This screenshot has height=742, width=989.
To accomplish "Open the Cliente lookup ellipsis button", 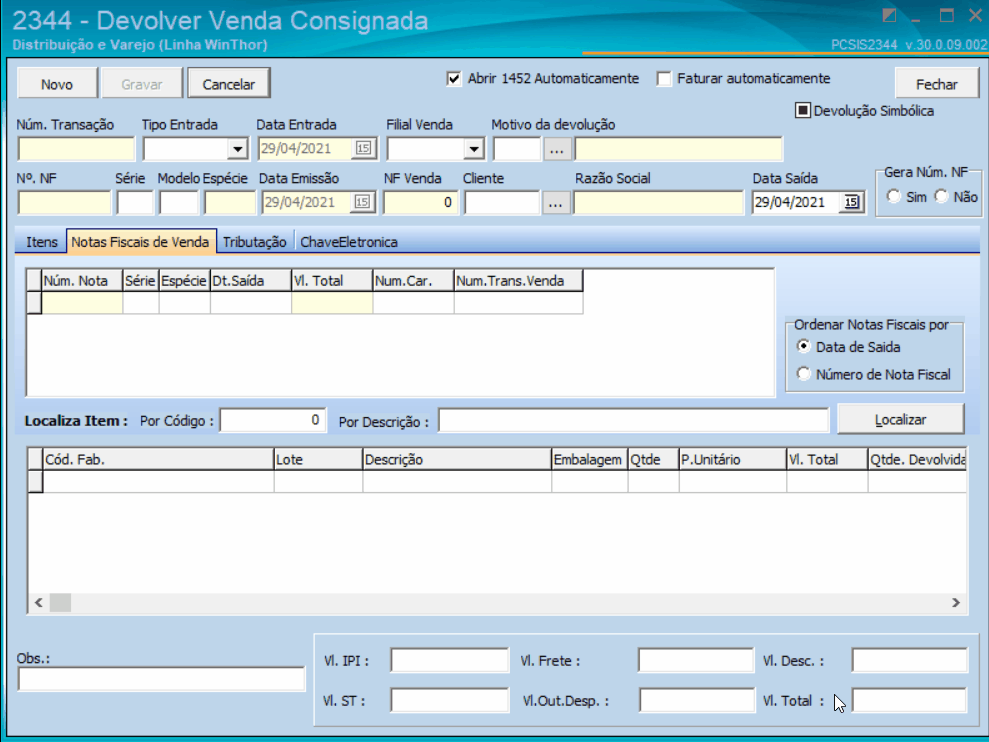I will click(x=556, y=203).
